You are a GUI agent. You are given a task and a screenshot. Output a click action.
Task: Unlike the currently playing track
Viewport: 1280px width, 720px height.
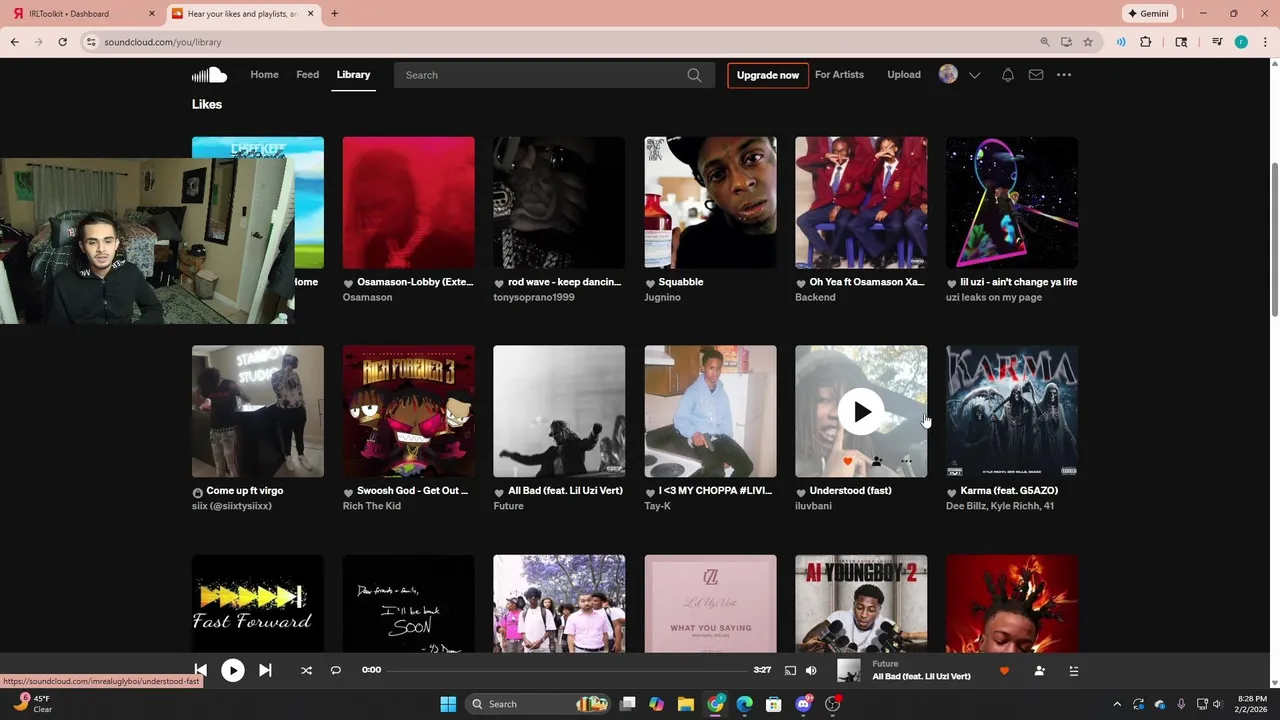[1004, 671]
